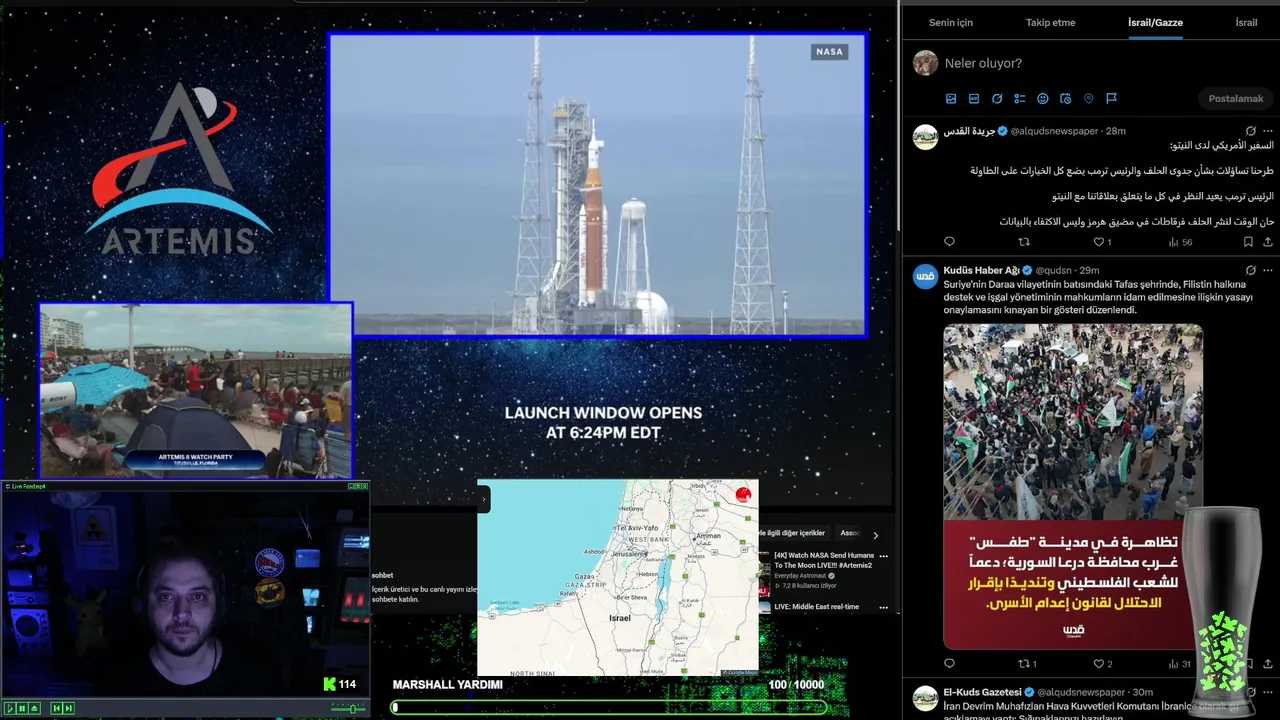Open the Tafas protest image
This screenshot has width=1280, height=720.
[x=1072, y=486]
